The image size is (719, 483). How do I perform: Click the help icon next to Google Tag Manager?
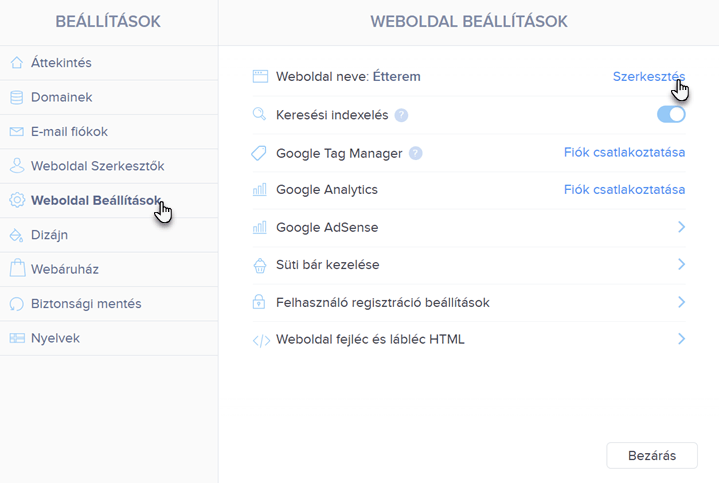pyautogui.click(x=415, y=153)
